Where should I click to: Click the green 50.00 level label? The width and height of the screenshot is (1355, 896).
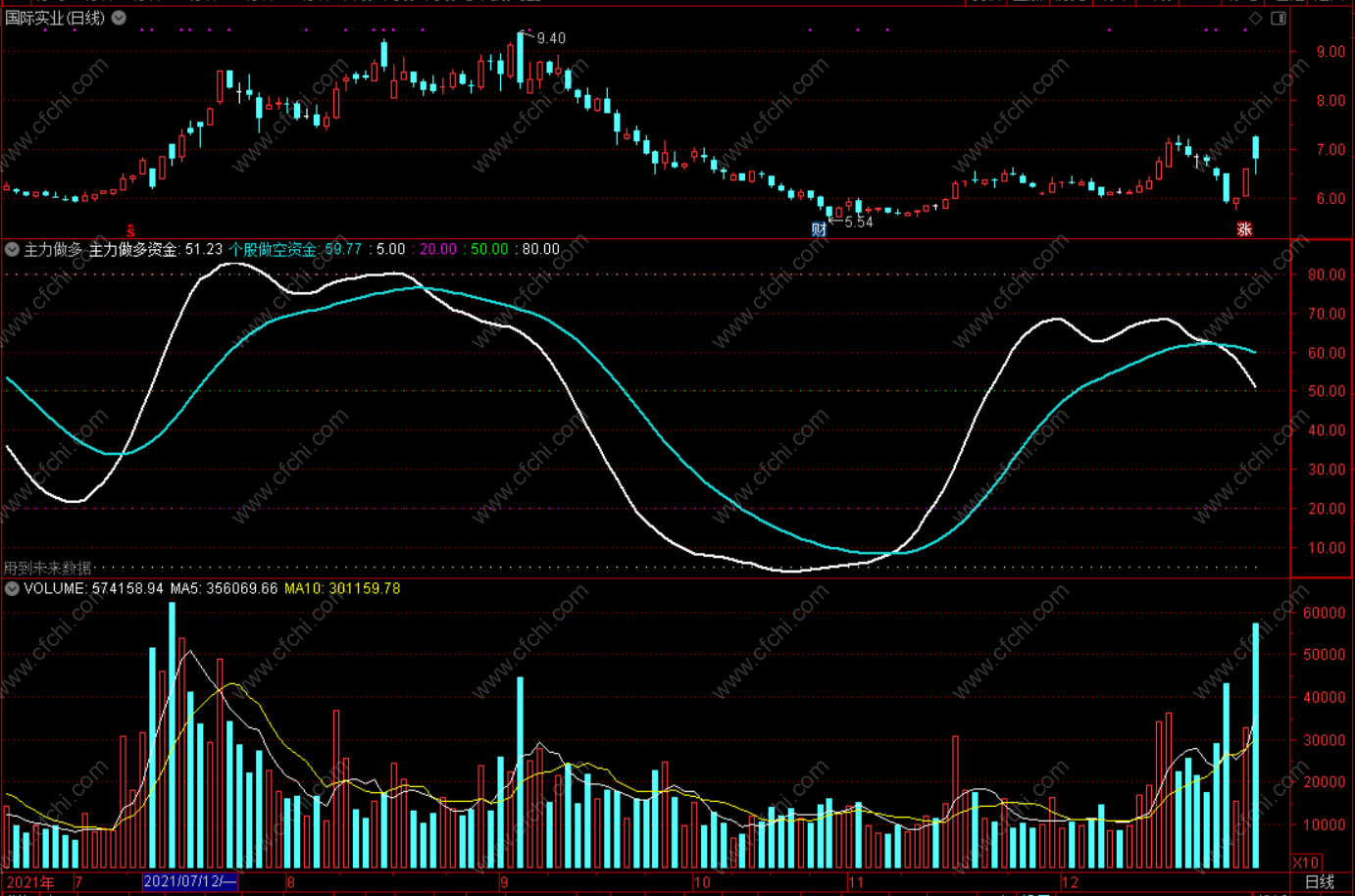[489, 249]
